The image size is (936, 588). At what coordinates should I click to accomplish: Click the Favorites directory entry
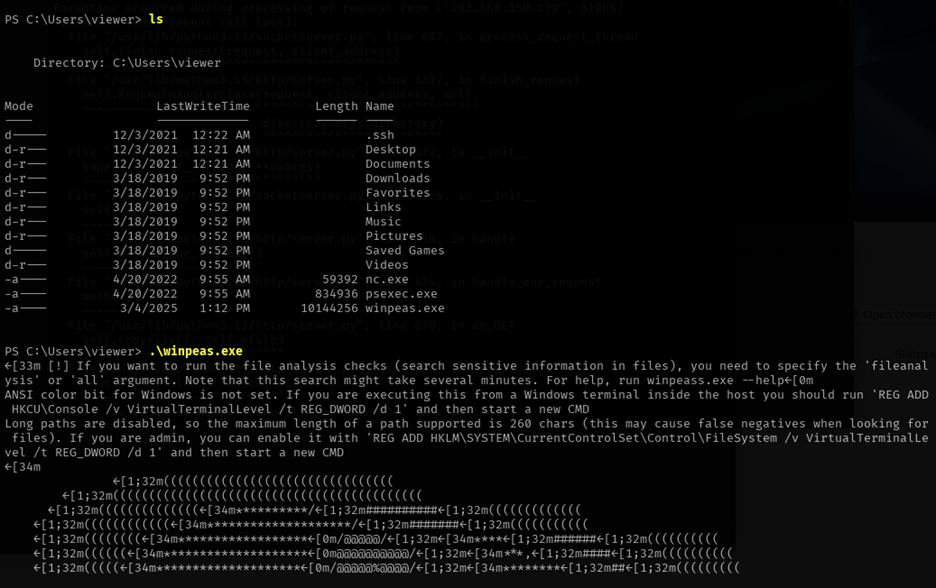coord(397,193)
